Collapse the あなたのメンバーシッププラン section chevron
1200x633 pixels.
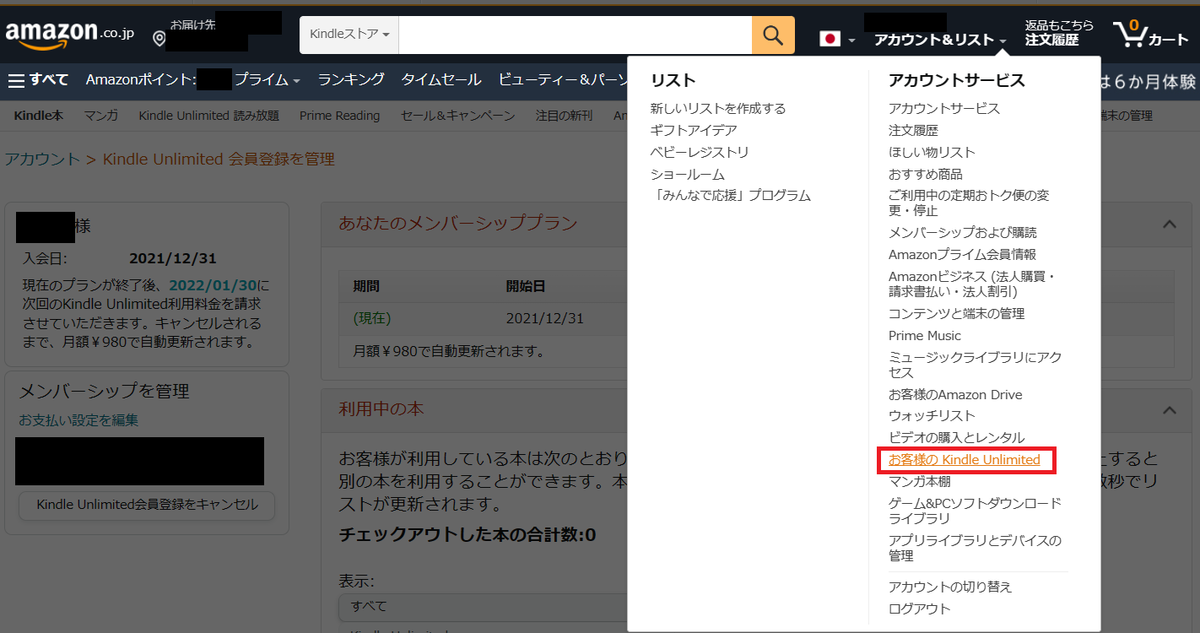click(x=1170, y=225)
